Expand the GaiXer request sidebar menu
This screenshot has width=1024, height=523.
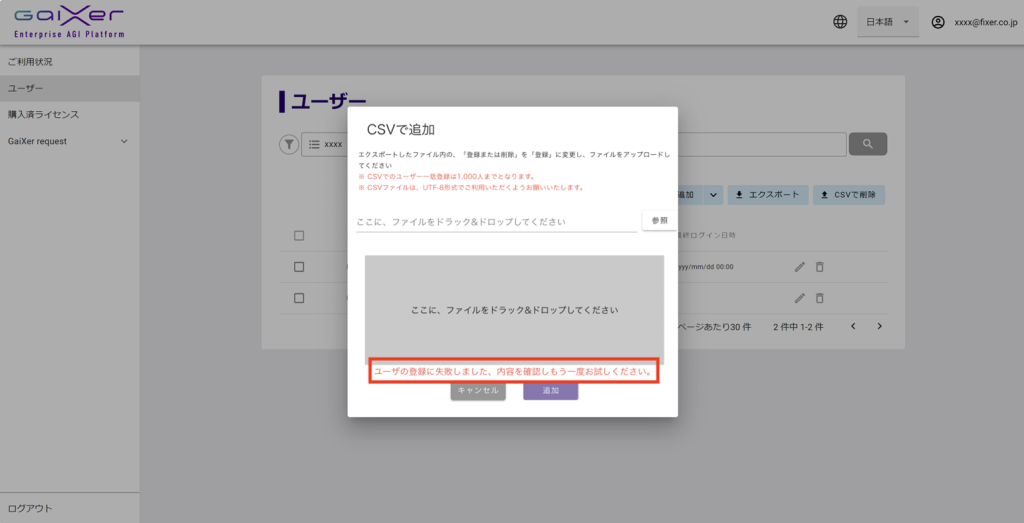(x=124, y=141)
